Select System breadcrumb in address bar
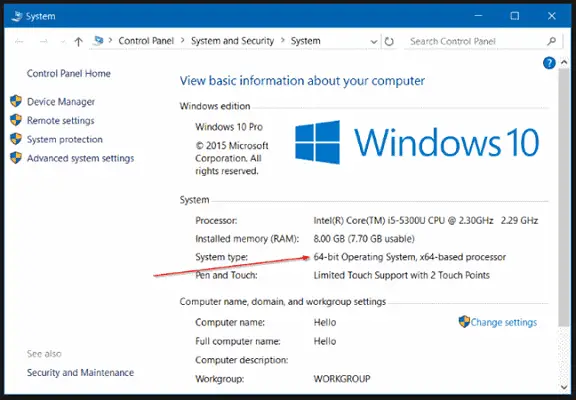This screenshot has height=400, width=576. (x=306, y=41)
